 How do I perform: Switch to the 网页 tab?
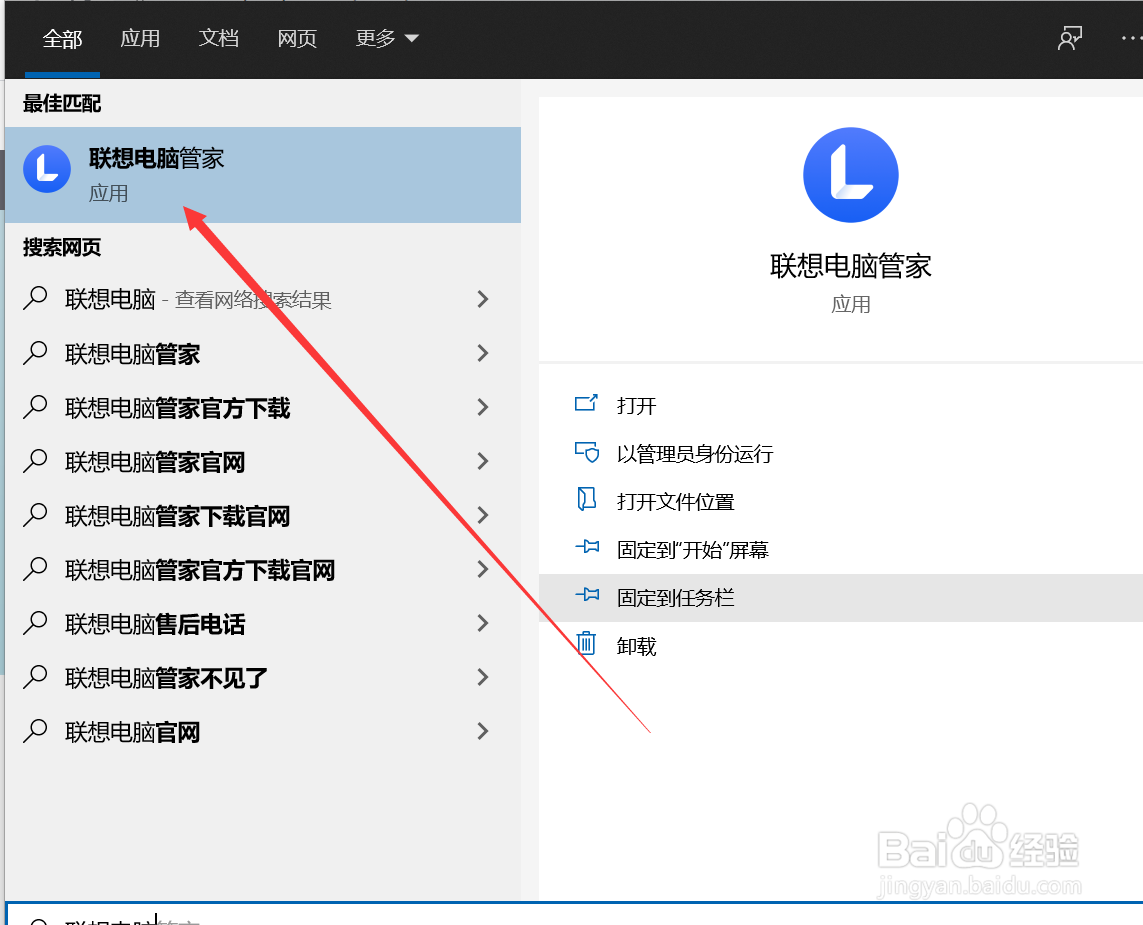coord(297,39)
